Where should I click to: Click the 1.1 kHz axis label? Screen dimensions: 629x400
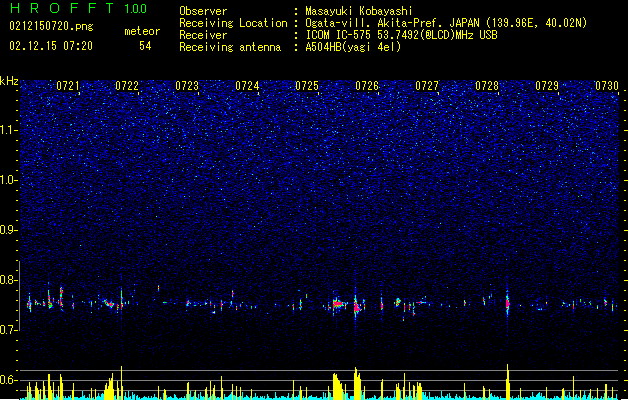[x=9, y=130]
